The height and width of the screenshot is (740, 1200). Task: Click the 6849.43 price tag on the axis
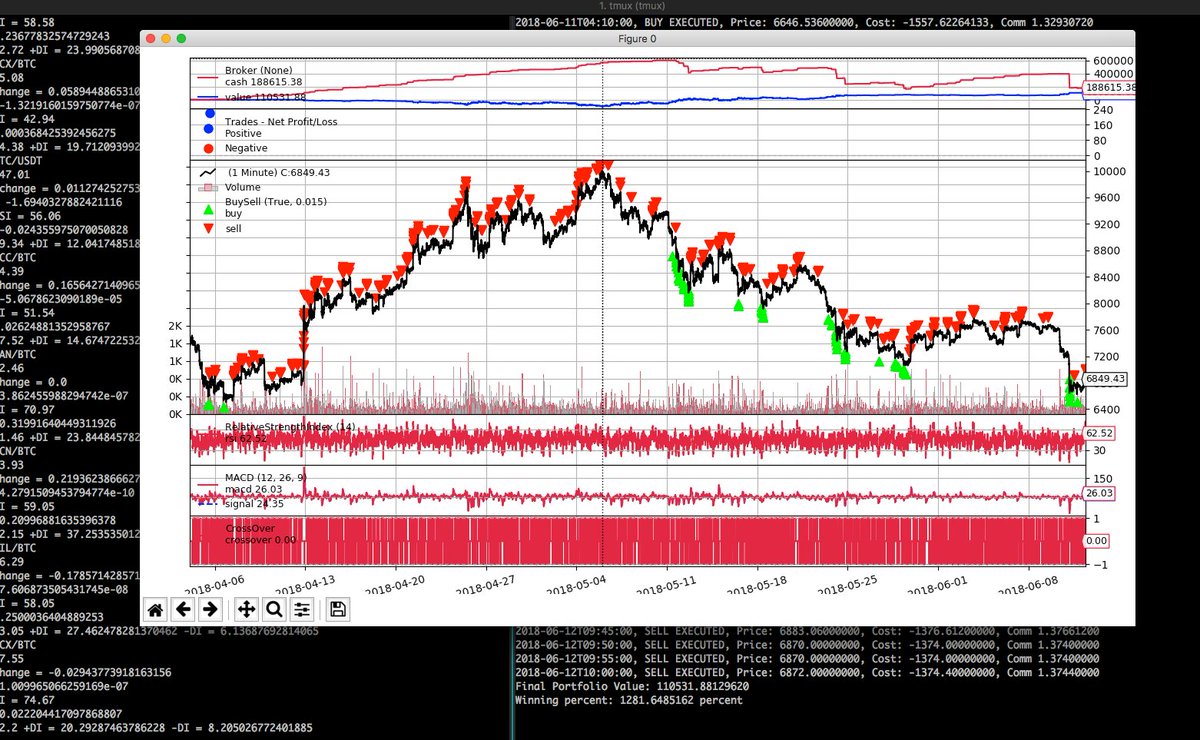(1105, 379)
